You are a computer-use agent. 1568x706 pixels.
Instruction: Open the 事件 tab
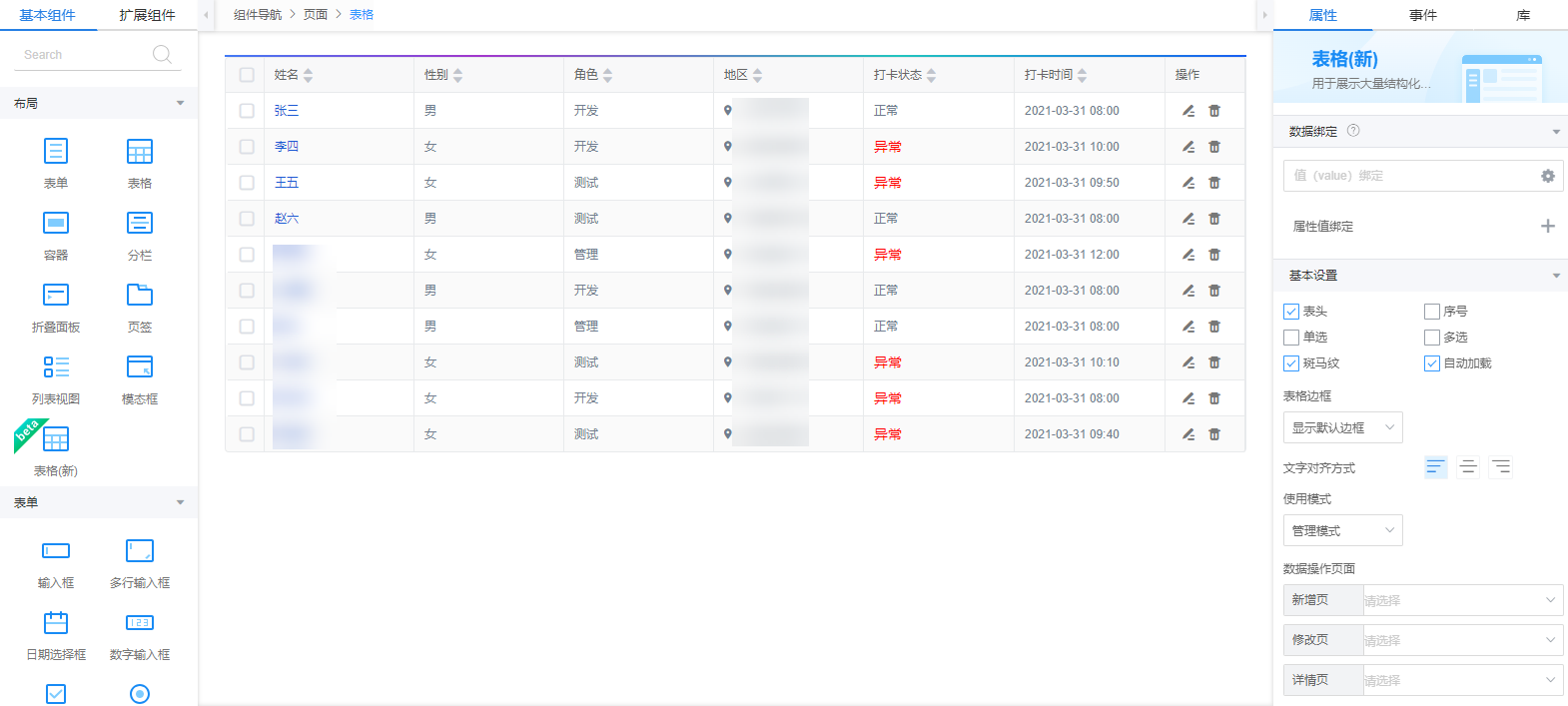click(x=1423, y=15)
